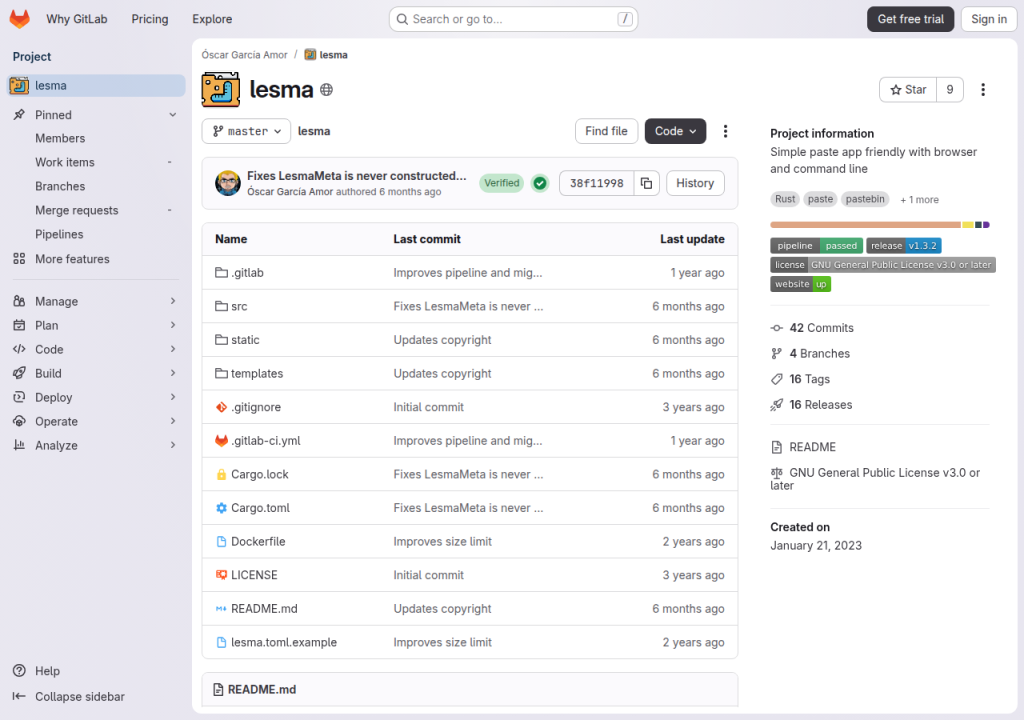Click the Get free trial button
This screenshot has width=1024, height=720.
910,19
